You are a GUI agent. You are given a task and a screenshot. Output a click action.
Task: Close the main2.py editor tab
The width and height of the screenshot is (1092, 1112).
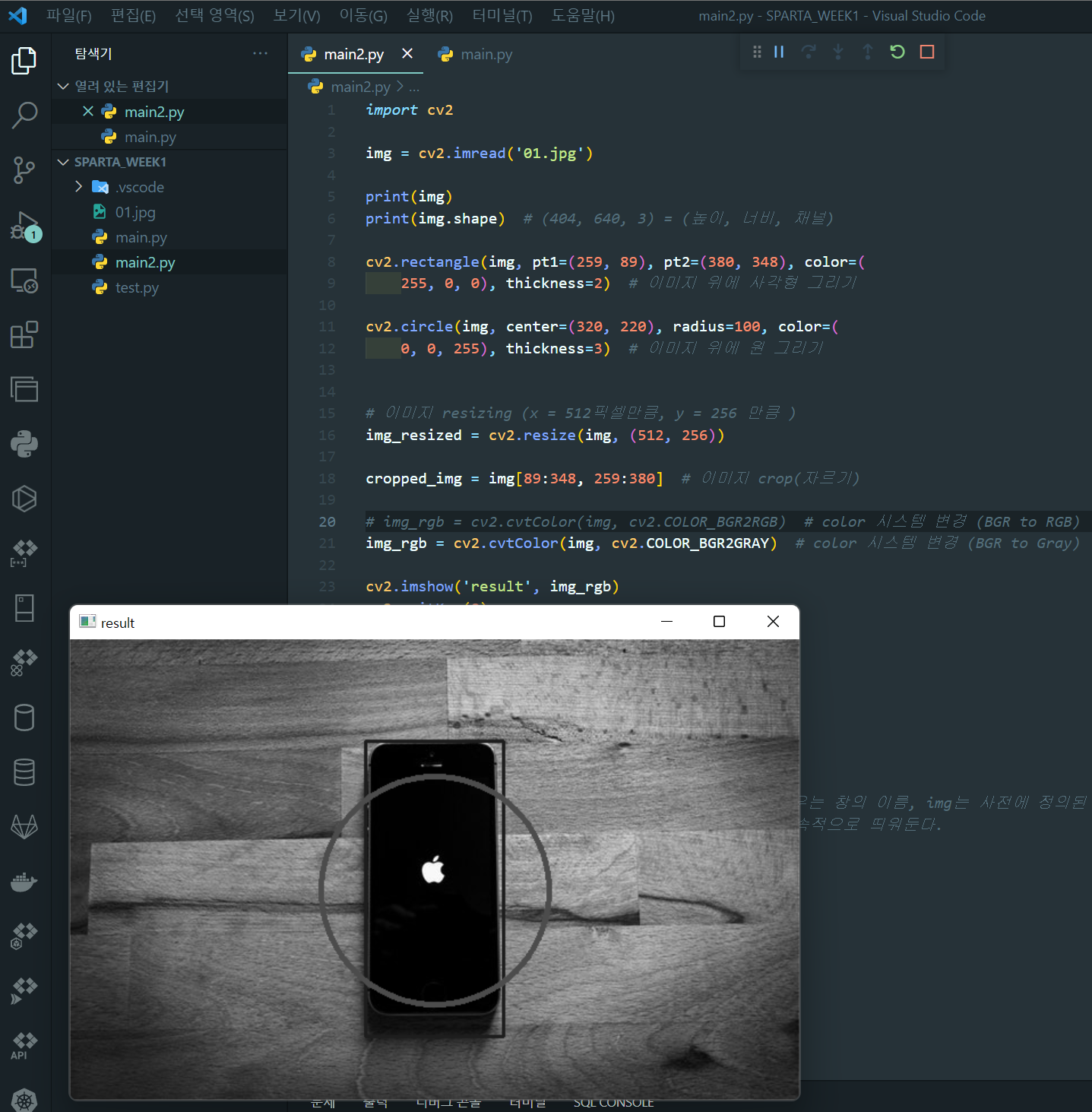pyautogui.click(x=407, y=53)
